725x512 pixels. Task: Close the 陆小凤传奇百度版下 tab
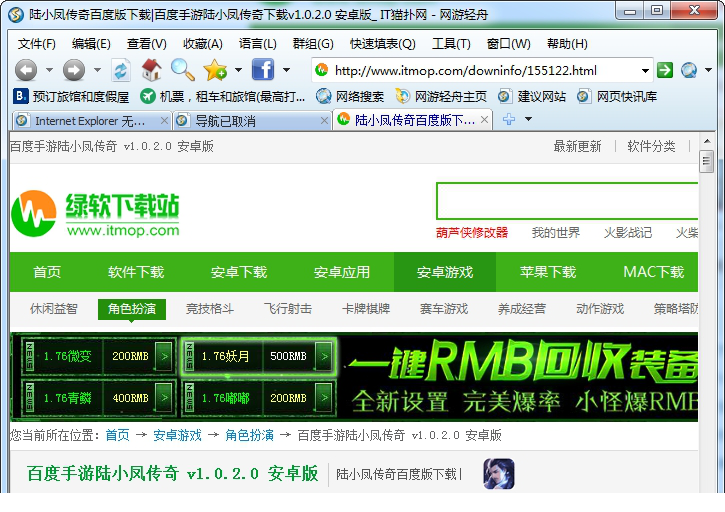[484, 120]
